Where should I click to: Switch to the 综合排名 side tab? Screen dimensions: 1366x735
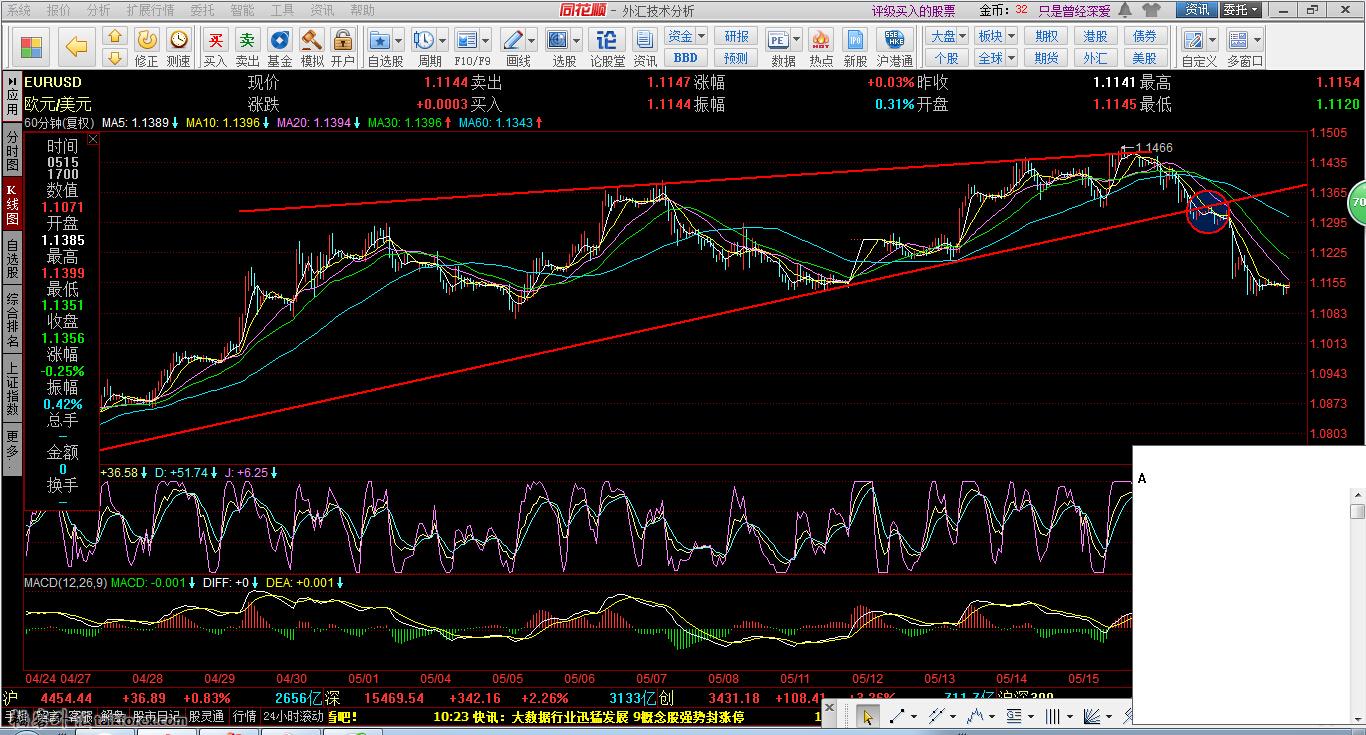pos(12,320)
